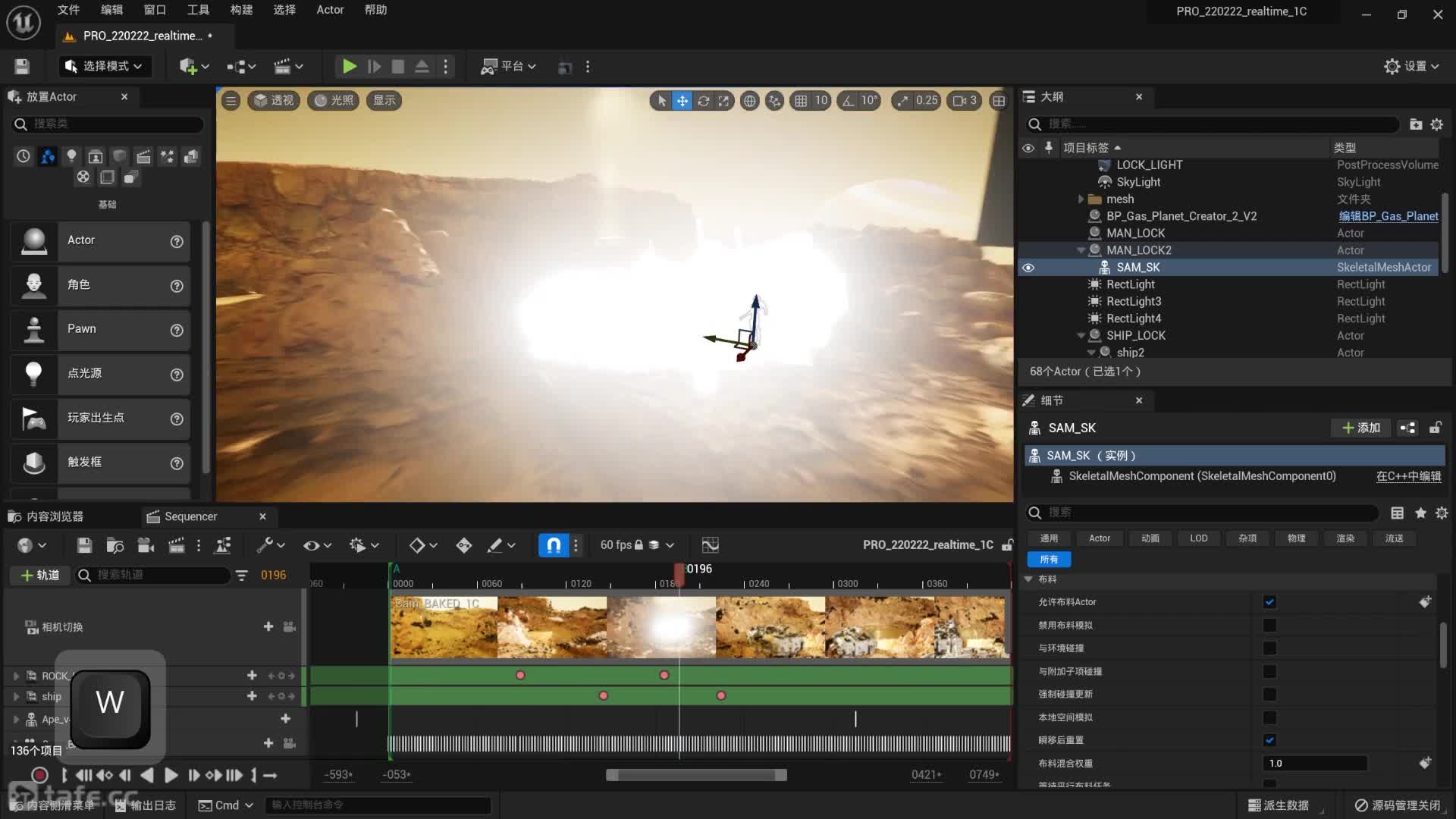Select the translate gizmo tool
Image resolution: width=1456 pixels, height=819 pixels.
[x=682, y=101]
